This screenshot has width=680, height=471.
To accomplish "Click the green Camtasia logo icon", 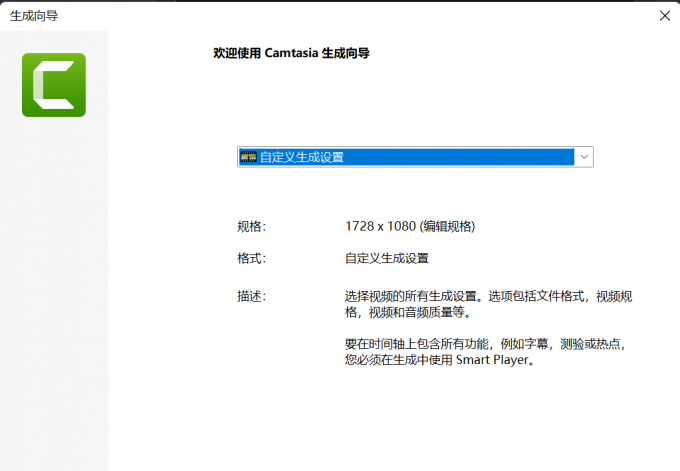I will click(54, 85).
